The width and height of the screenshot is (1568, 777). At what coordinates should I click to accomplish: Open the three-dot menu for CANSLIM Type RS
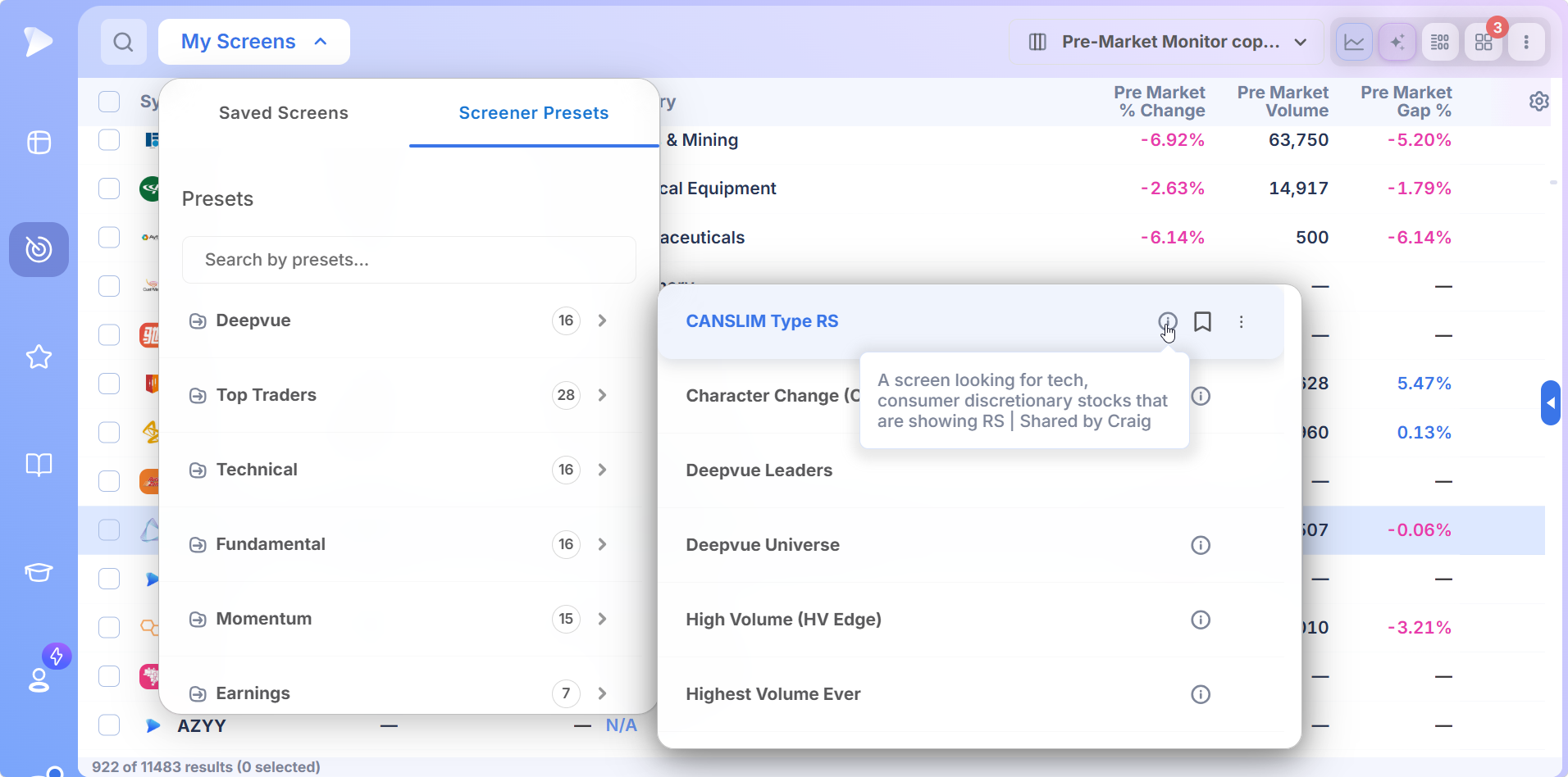(x=1242, y=322)
